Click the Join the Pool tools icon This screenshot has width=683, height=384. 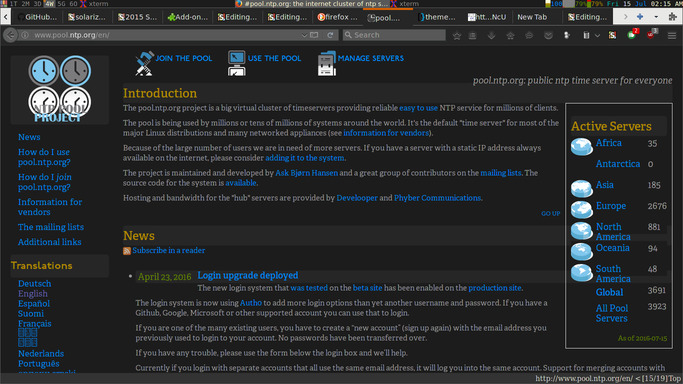(144, 64)
